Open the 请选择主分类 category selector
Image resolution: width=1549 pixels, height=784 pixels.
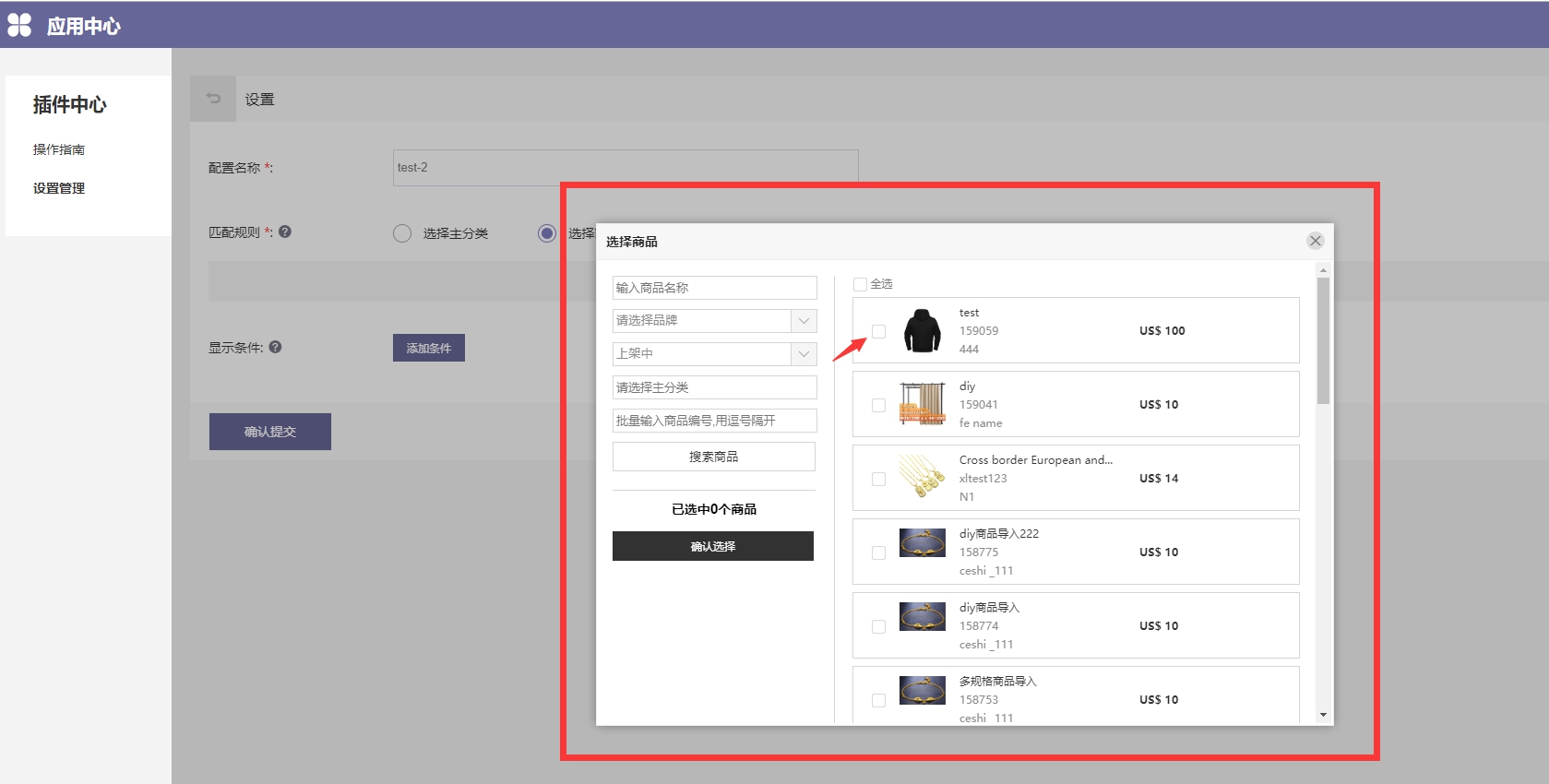pos(714,387)
